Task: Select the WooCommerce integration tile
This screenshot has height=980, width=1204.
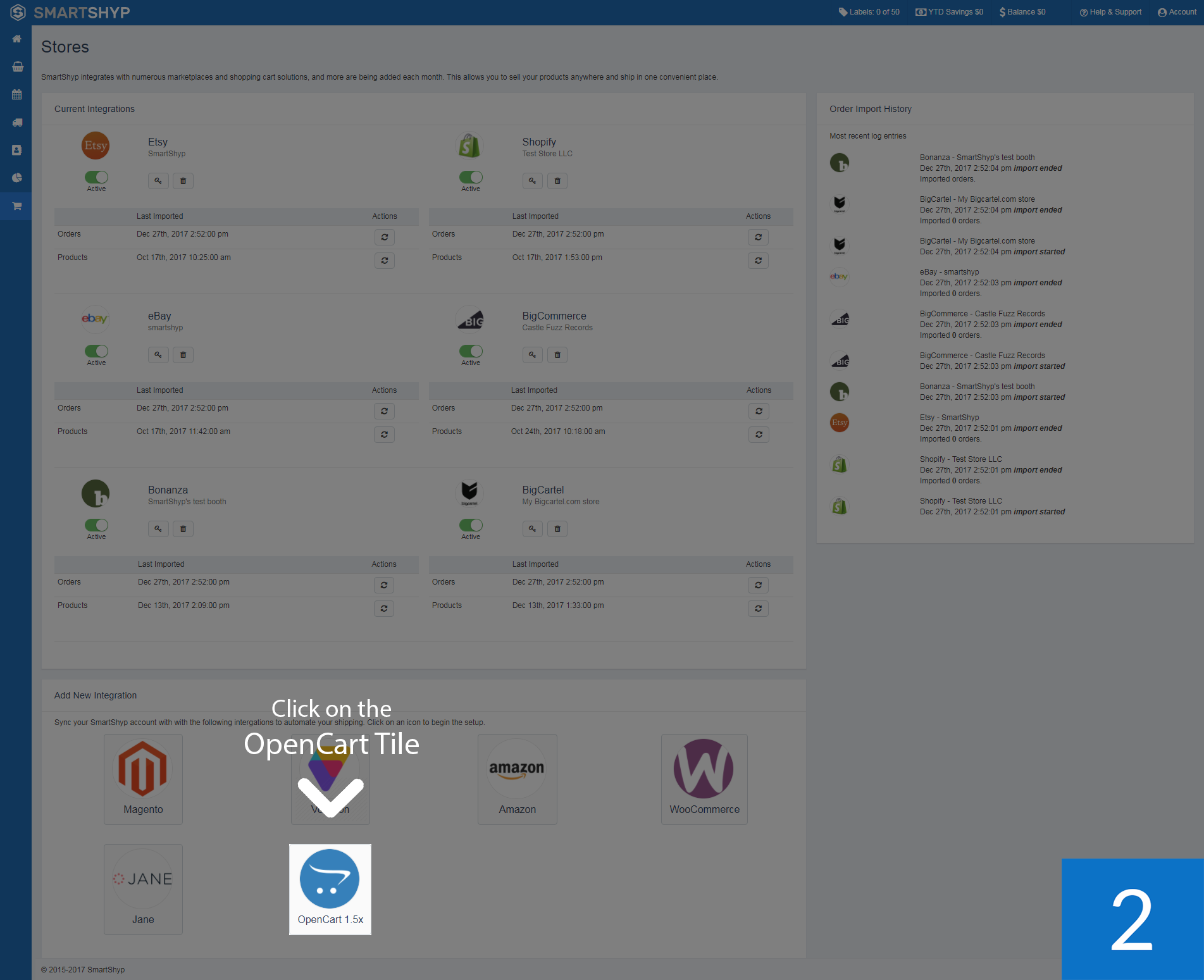Action: 704,779
